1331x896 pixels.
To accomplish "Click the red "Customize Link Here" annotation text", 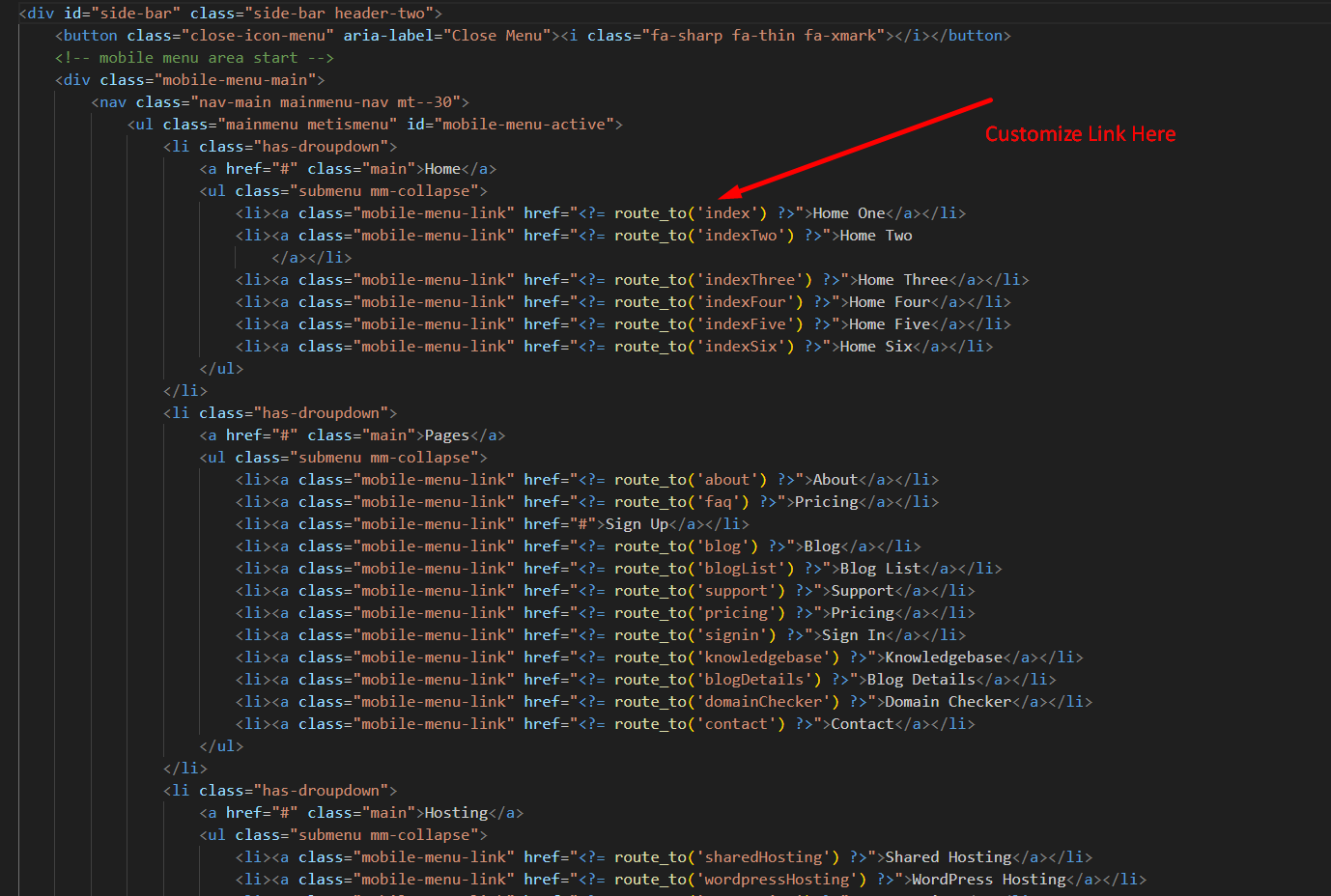I will coord(1080,134).
